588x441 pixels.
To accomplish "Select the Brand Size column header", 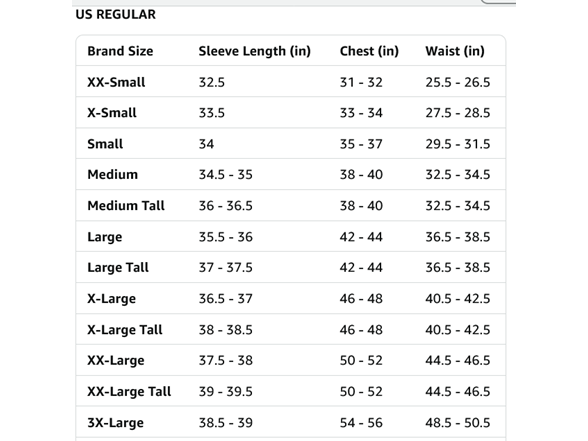I will click(x=120, y=51).
